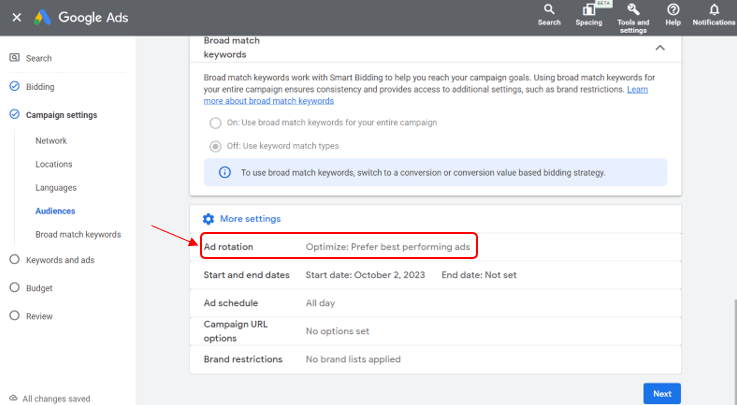The image size is (737, 405).
Task: Click the Help question mark icon
Action: 673,9
